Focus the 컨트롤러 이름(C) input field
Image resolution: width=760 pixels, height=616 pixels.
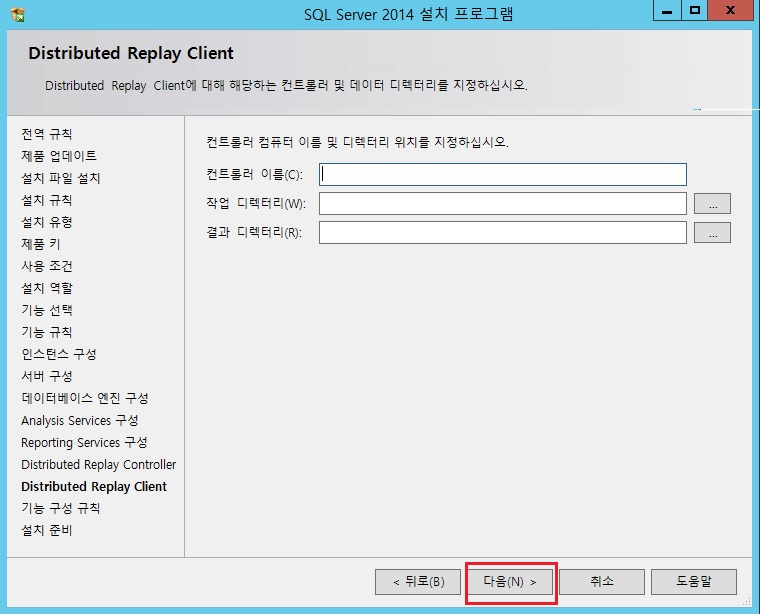point(503,174)
